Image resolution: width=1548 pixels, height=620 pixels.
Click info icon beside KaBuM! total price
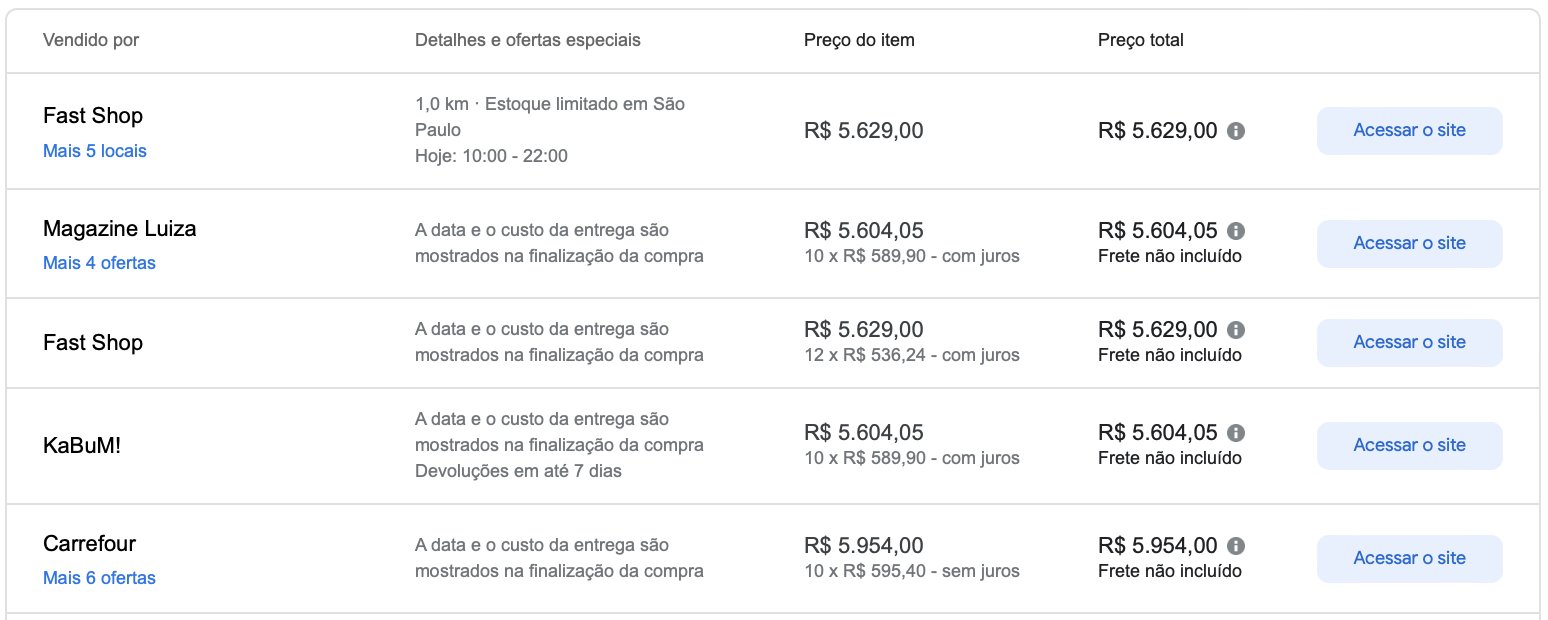(x=1236, y=433)
